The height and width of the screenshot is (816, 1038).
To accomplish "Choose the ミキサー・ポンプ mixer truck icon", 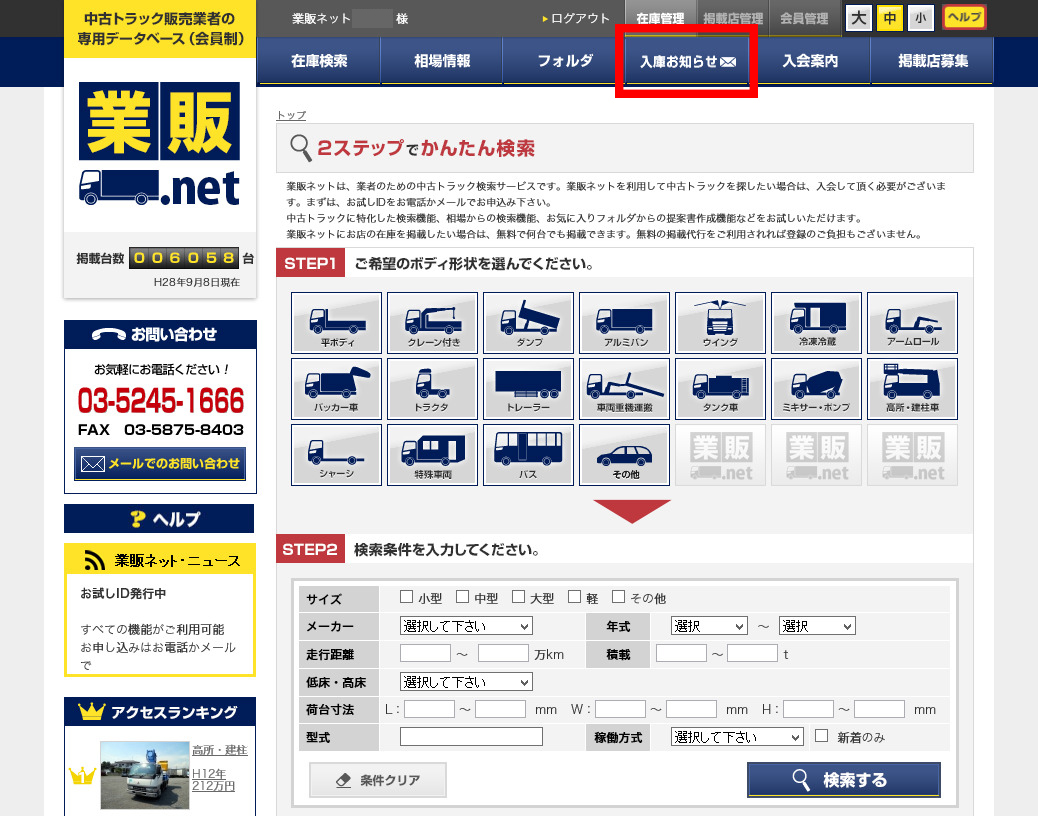I will 816,389.
